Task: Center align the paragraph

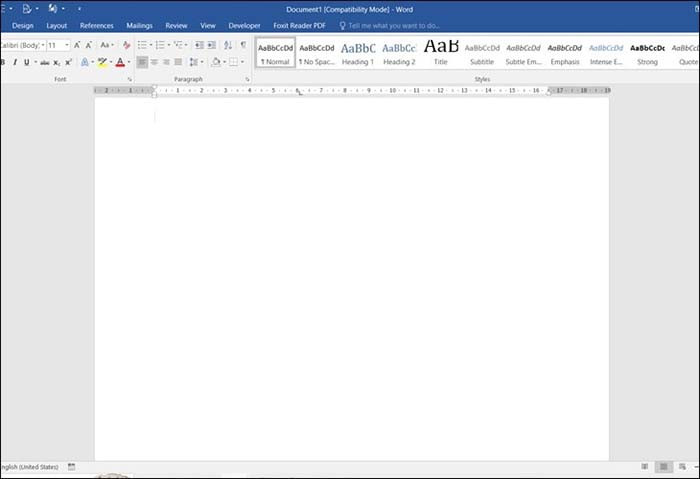Action: coord(154,62)
